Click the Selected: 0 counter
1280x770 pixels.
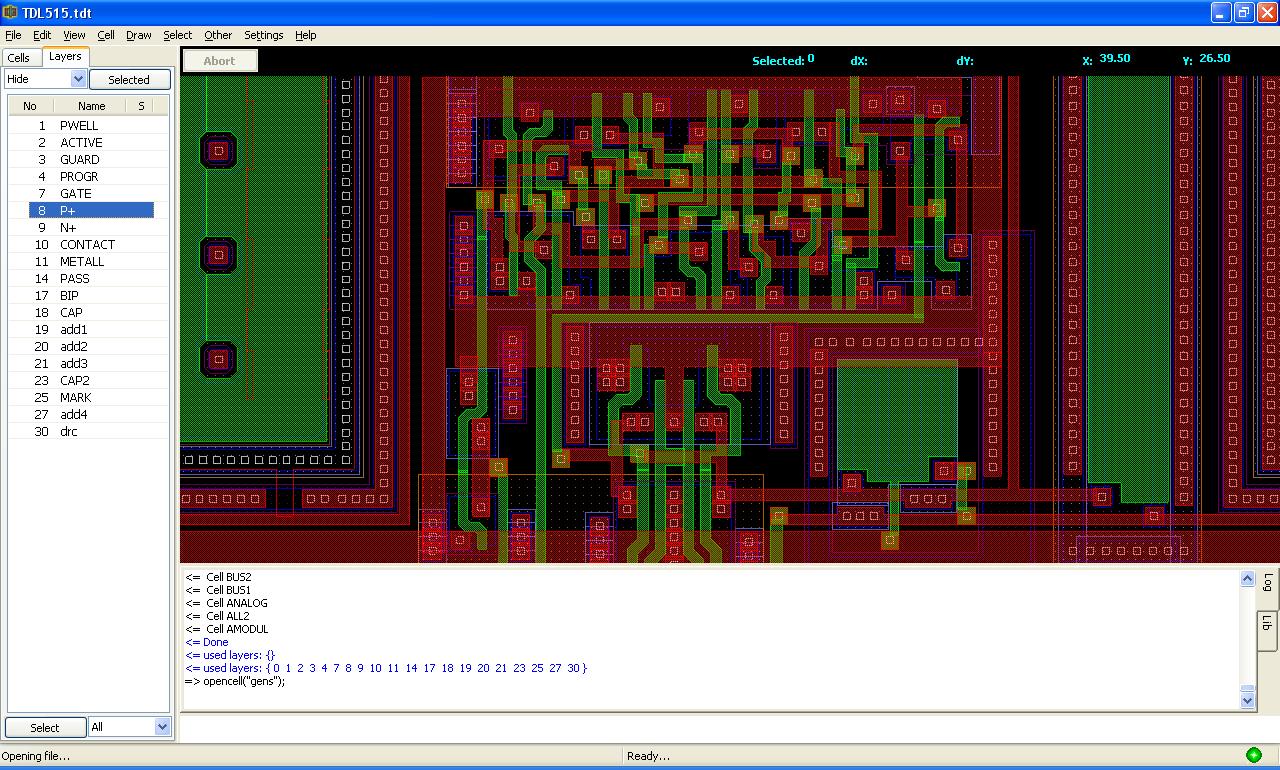point(783,60)
